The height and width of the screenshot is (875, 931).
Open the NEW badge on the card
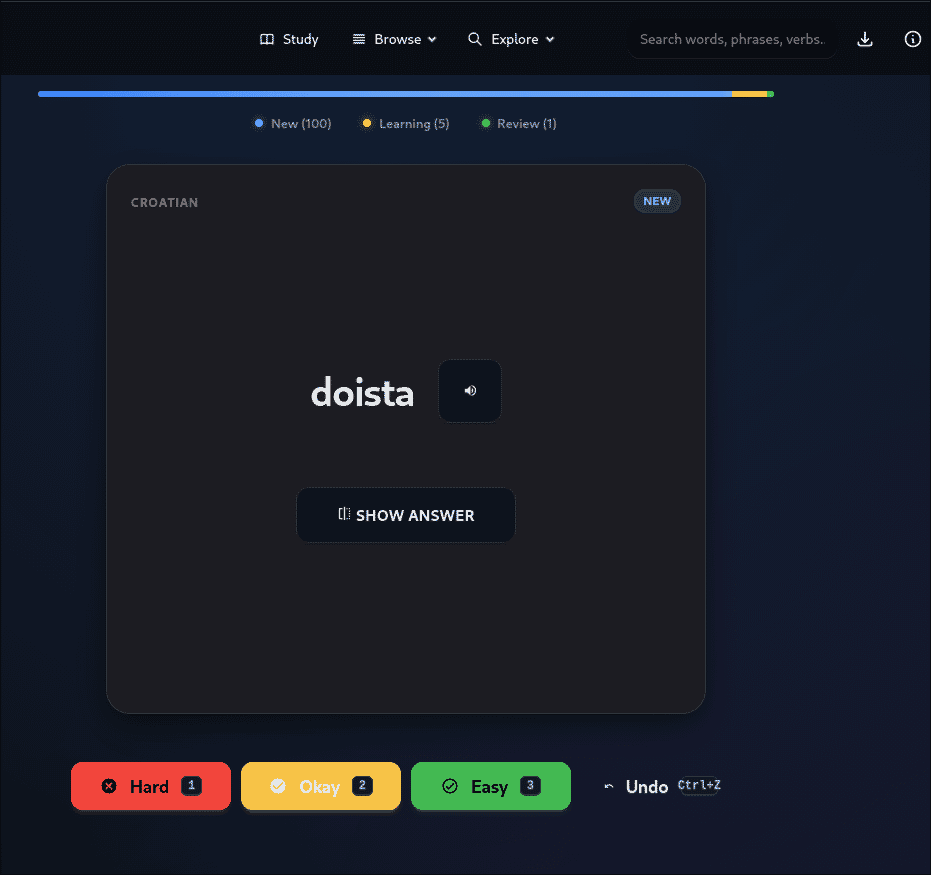(657, 201)
